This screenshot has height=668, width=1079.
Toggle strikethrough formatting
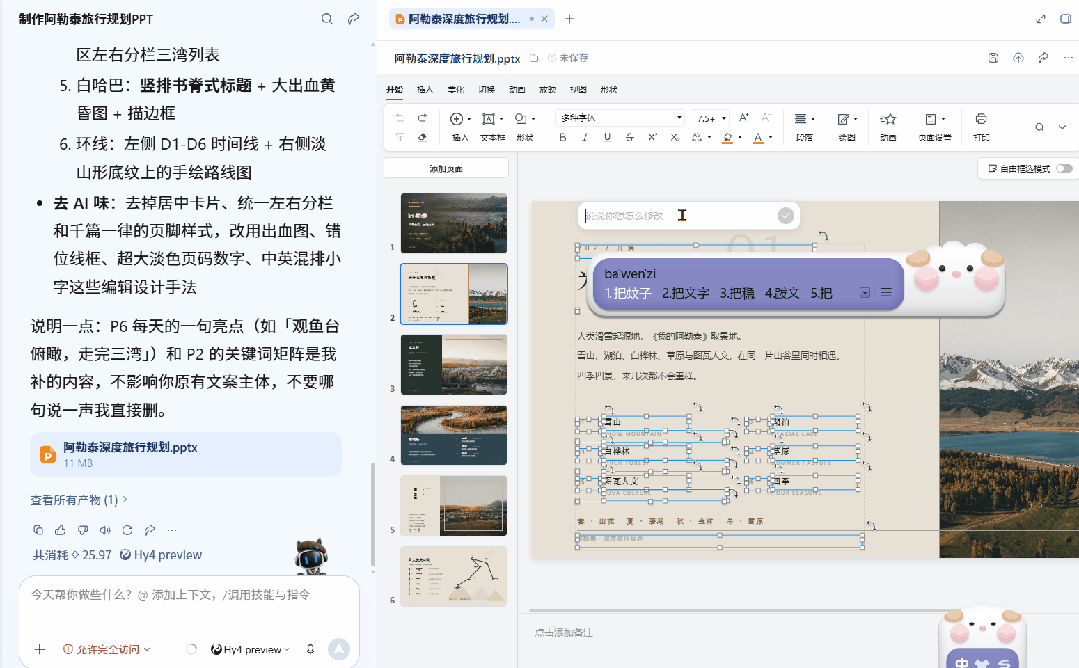(x=630, y=137)
